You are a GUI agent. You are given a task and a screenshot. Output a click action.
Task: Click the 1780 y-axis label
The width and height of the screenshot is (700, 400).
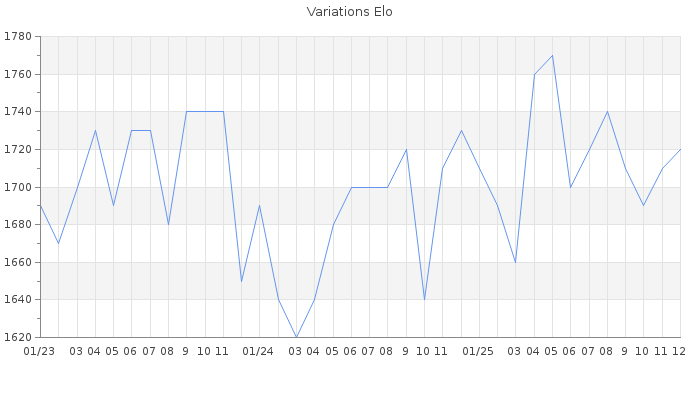(x=18, y=37)
